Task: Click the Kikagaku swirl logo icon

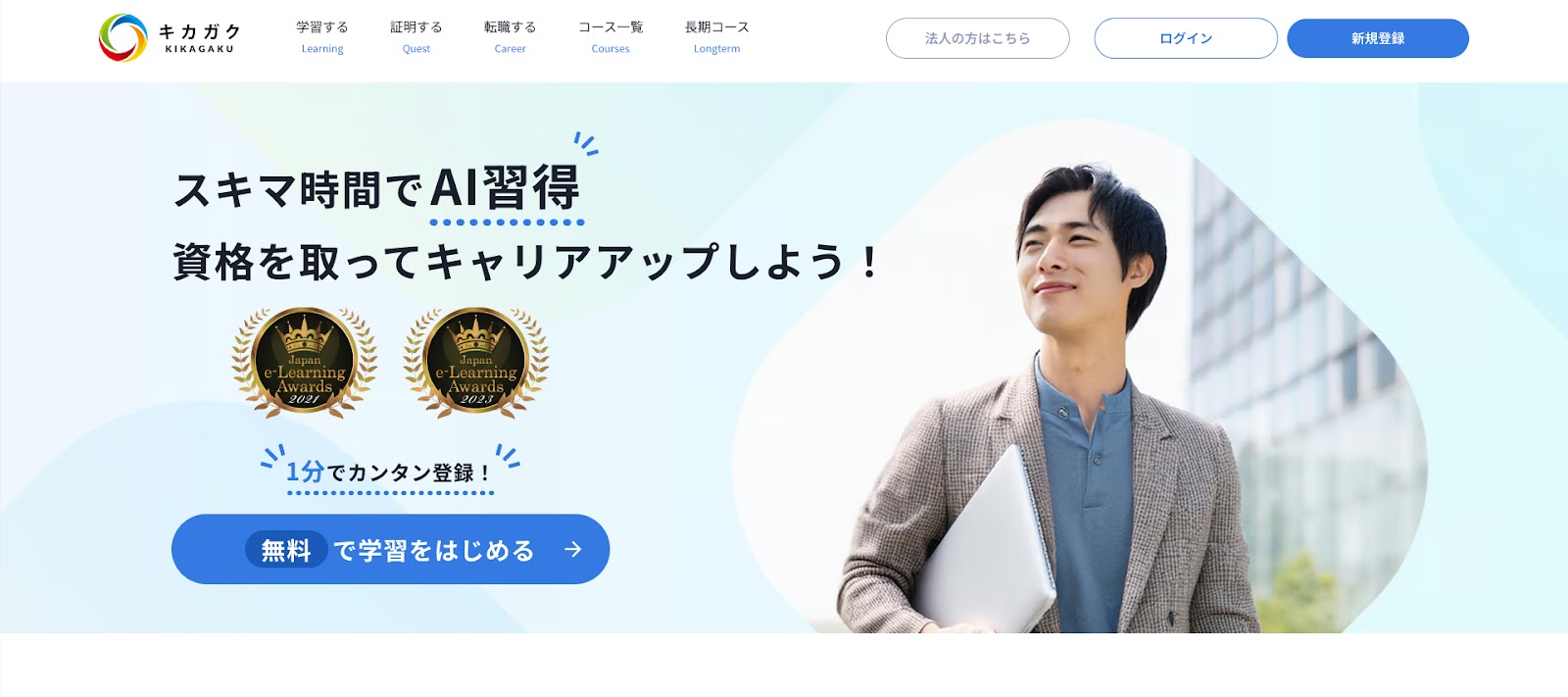Action: (x=123, y=38)
